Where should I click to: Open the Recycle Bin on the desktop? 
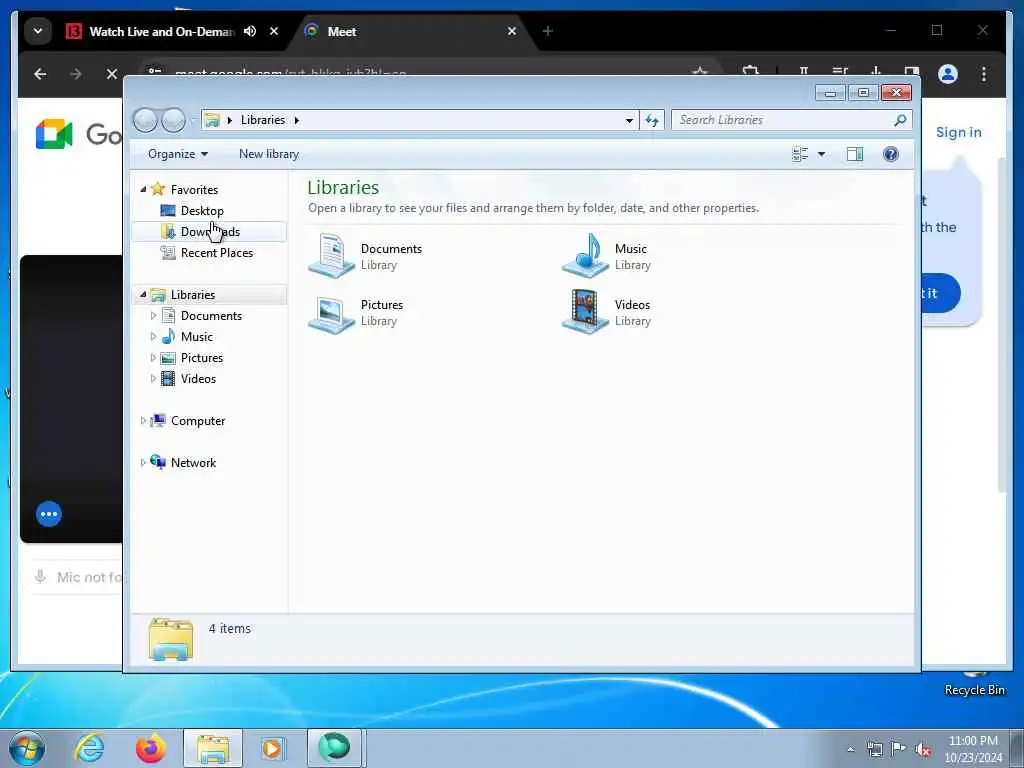(x=974, y=682)
